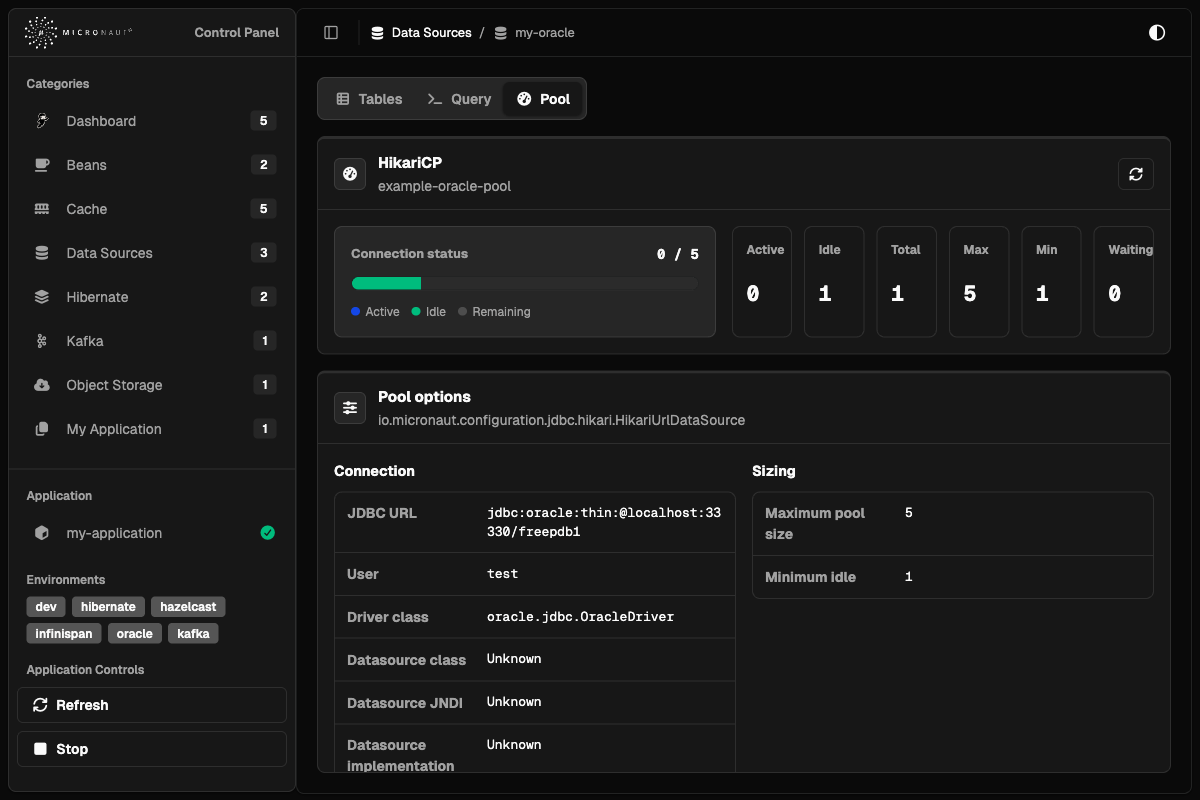The height and width of the screenshot is (800, 1200).
Task: Select the Pool tab
Action: [x=543, y=99]
